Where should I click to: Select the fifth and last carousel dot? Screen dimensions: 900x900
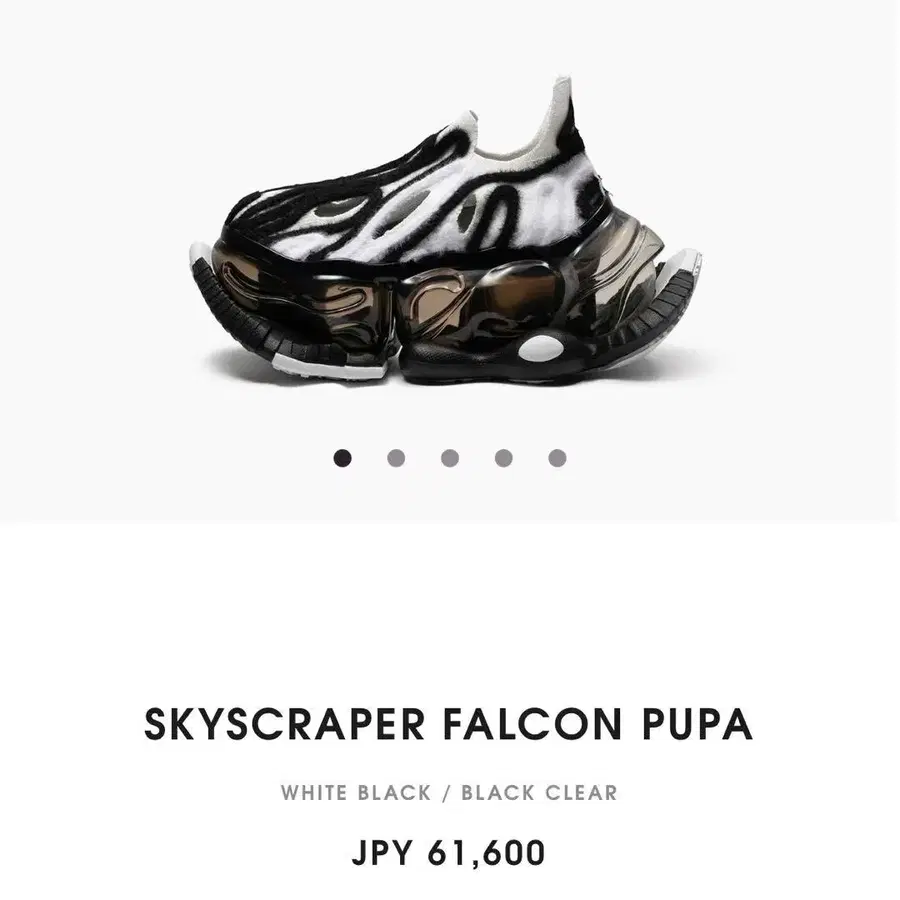point(557,458)
